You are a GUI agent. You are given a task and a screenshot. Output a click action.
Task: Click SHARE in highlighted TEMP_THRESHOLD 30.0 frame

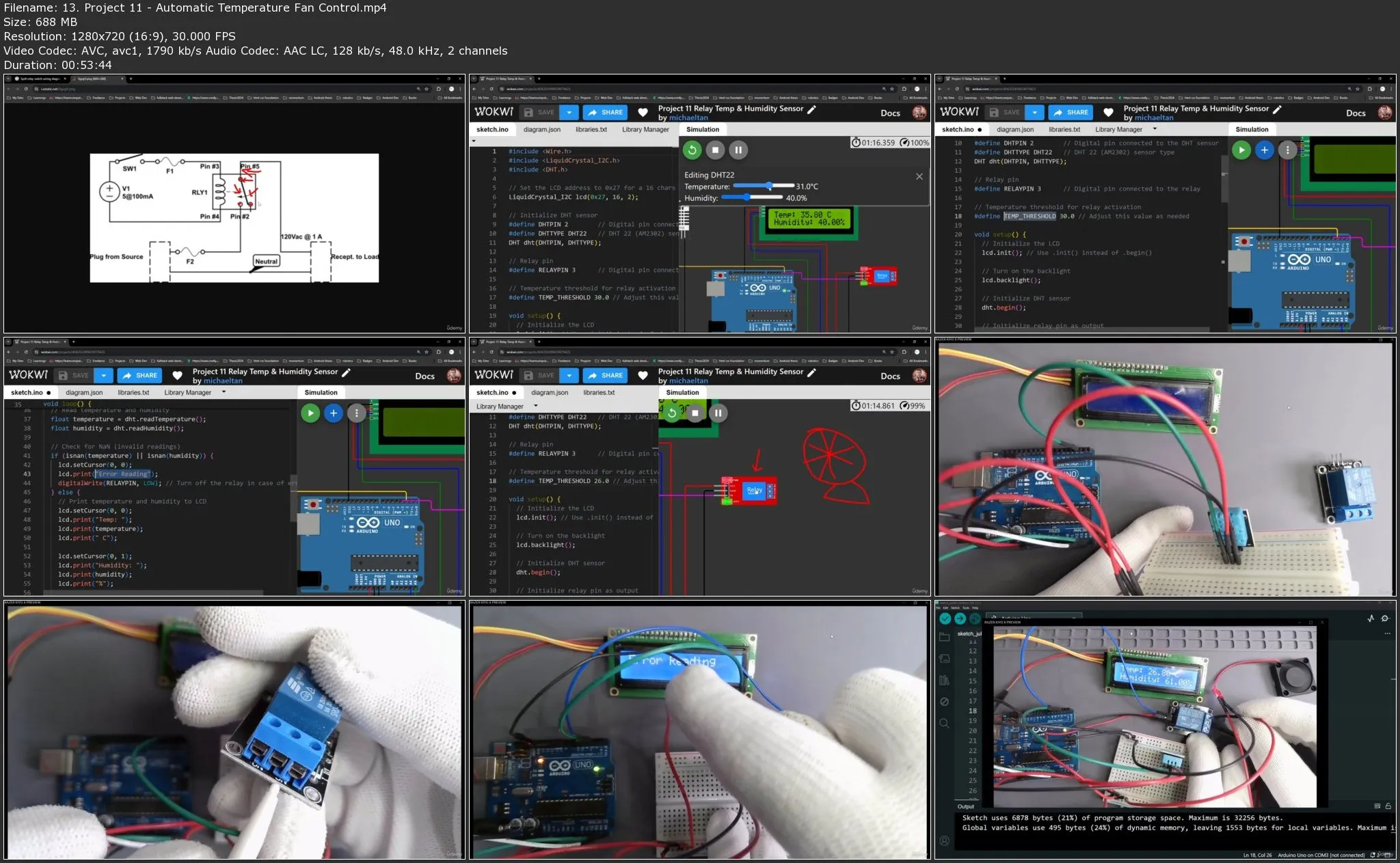pos(1071,112)
